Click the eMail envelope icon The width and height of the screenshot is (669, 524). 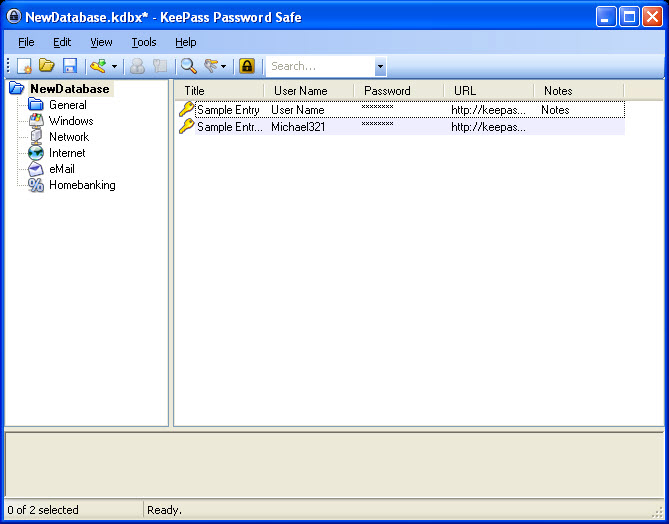[x=36, y=169]
